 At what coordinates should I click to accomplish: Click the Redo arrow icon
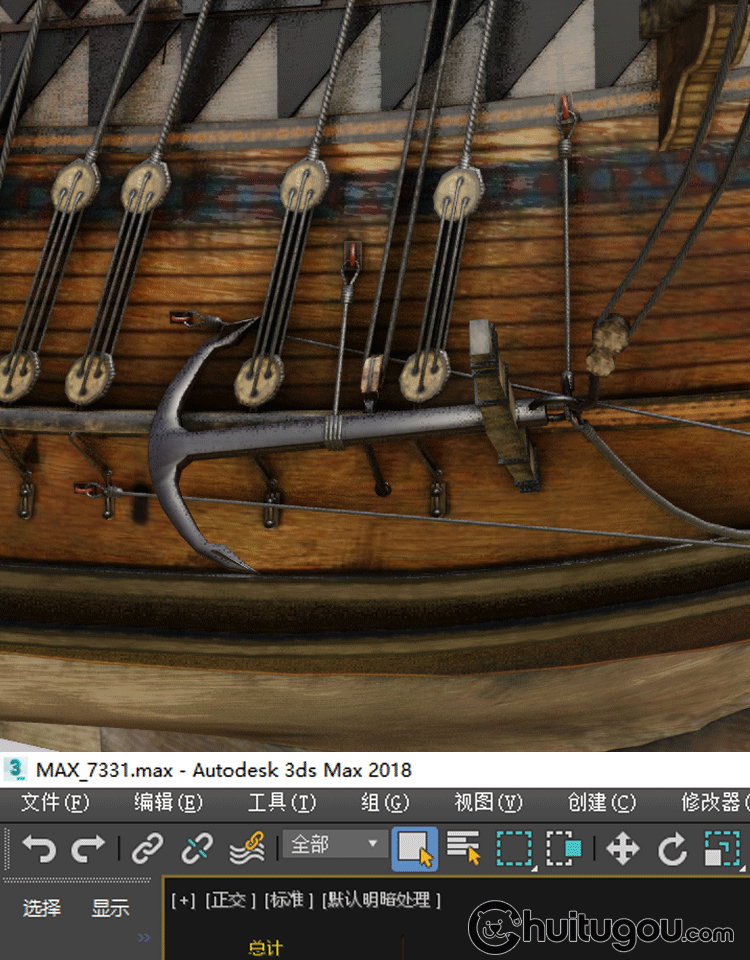[88, 849]
